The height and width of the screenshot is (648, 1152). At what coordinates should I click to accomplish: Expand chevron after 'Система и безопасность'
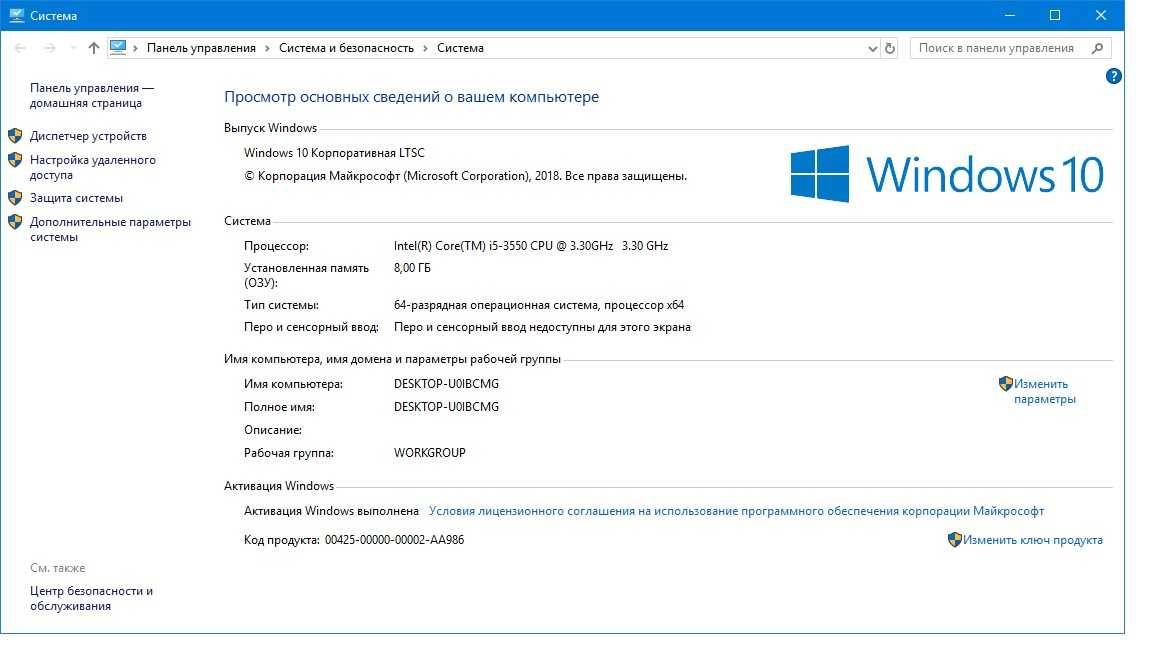pos(425,48)
